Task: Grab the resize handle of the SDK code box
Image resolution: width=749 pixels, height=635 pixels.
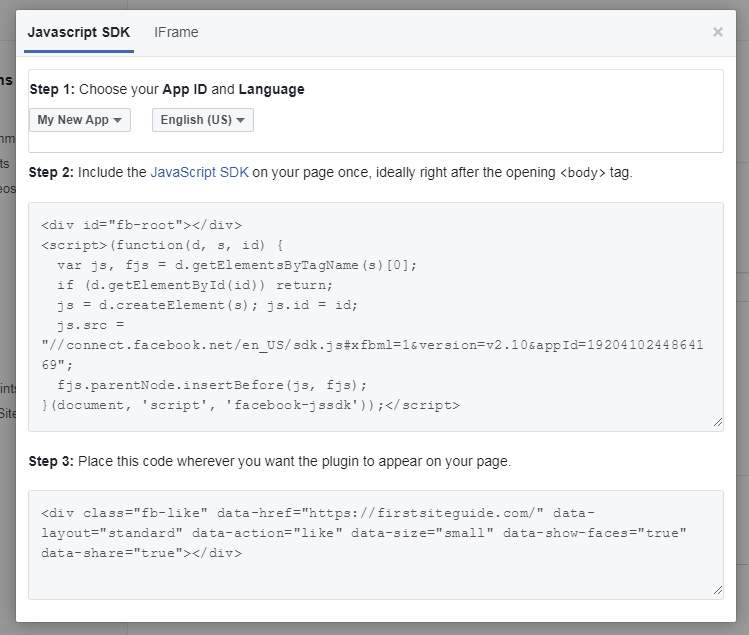Action: tap(718, 422)
